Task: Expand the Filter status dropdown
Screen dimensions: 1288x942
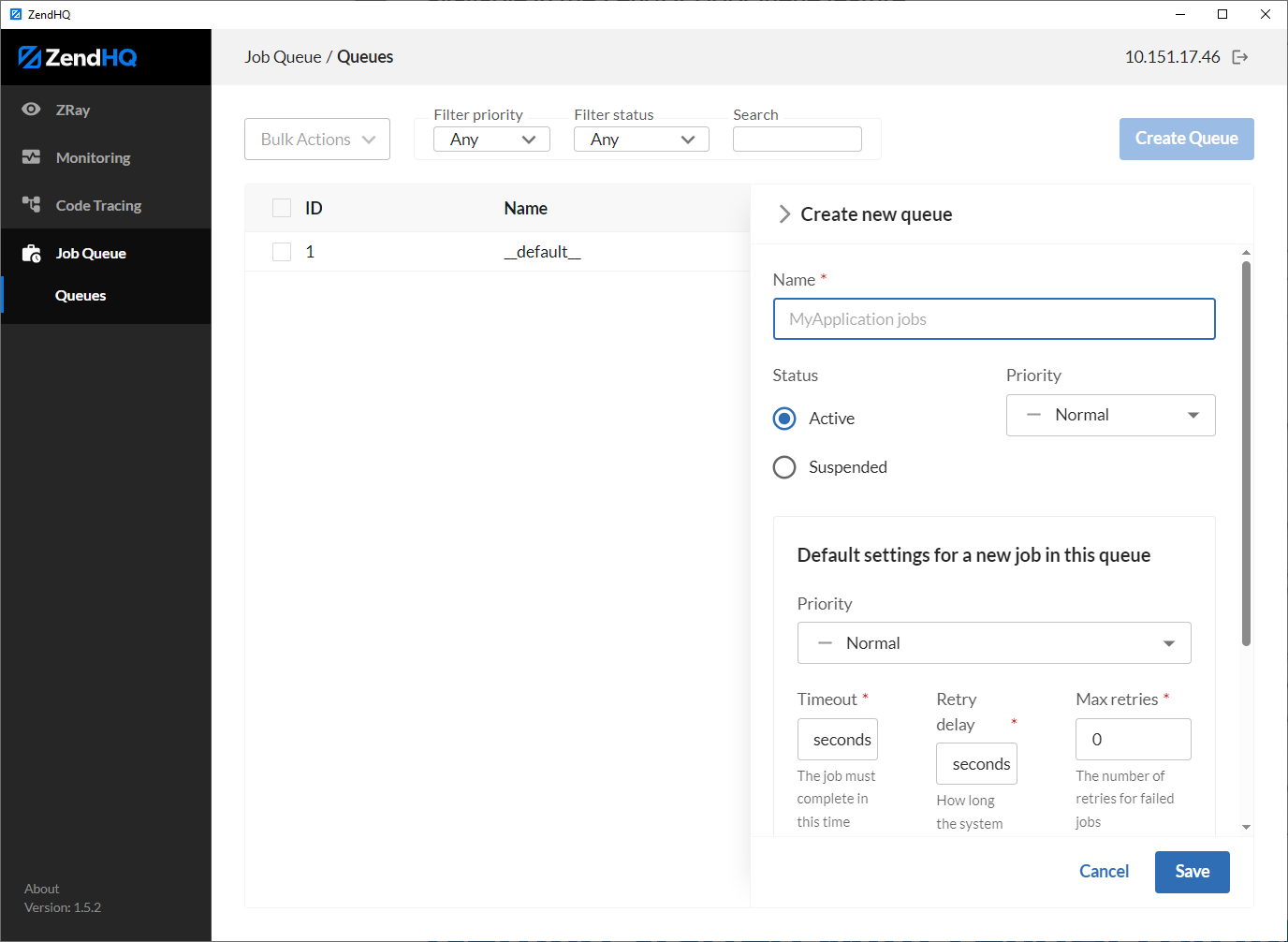Action: [641, 140]
